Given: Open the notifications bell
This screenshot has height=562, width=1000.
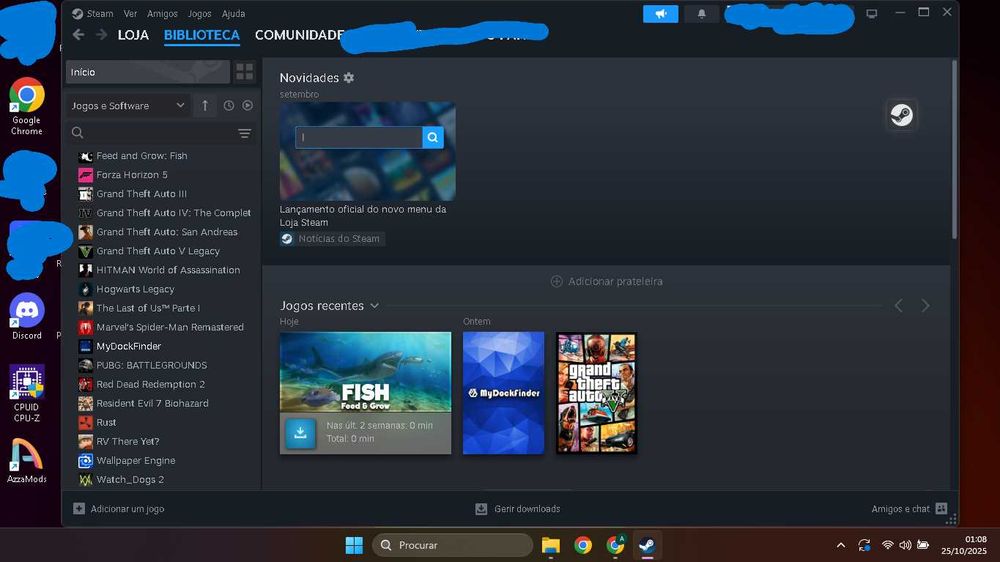Looking at the screenshot, I should (702, 13).
